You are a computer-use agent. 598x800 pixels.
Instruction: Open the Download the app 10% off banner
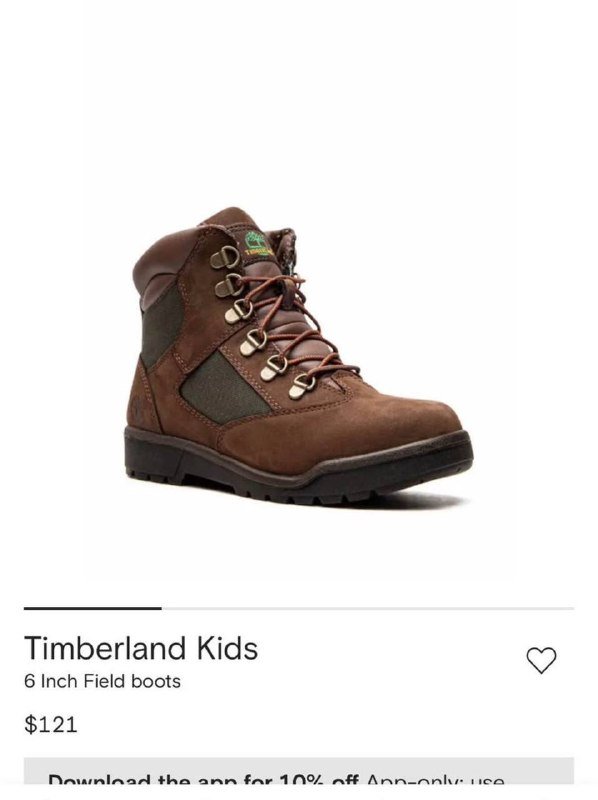coord(298,771)
